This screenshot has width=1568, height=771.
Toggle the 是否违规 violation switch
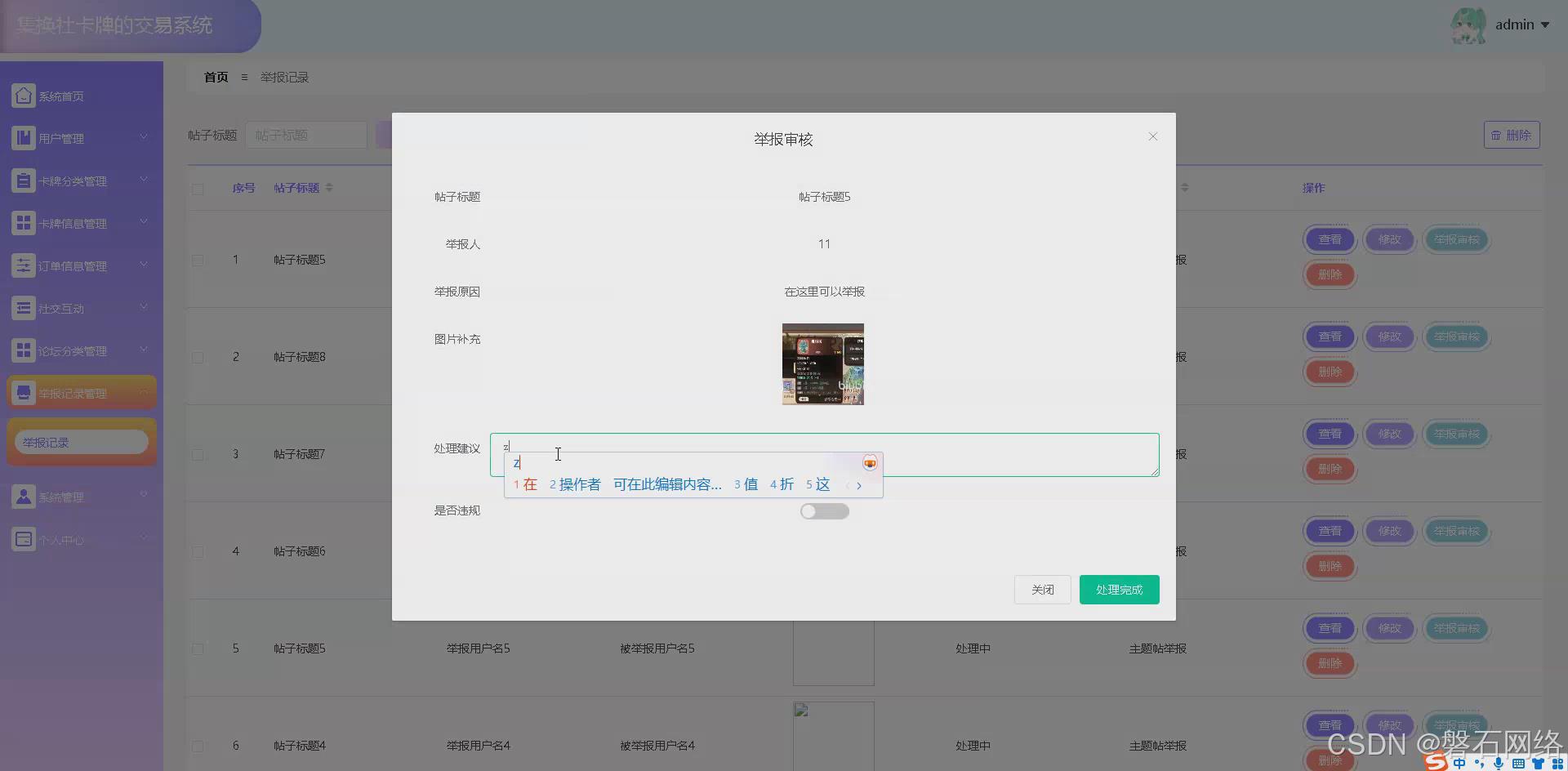pyautogui.click(x=824, y=510)
